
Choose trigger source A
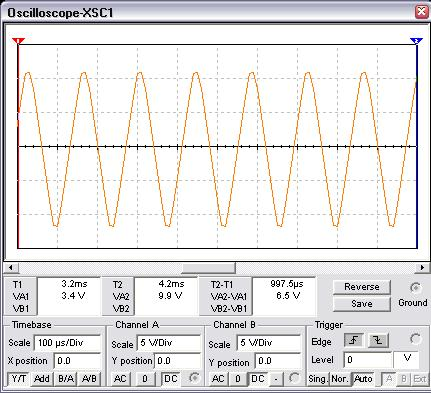(388, 379)
